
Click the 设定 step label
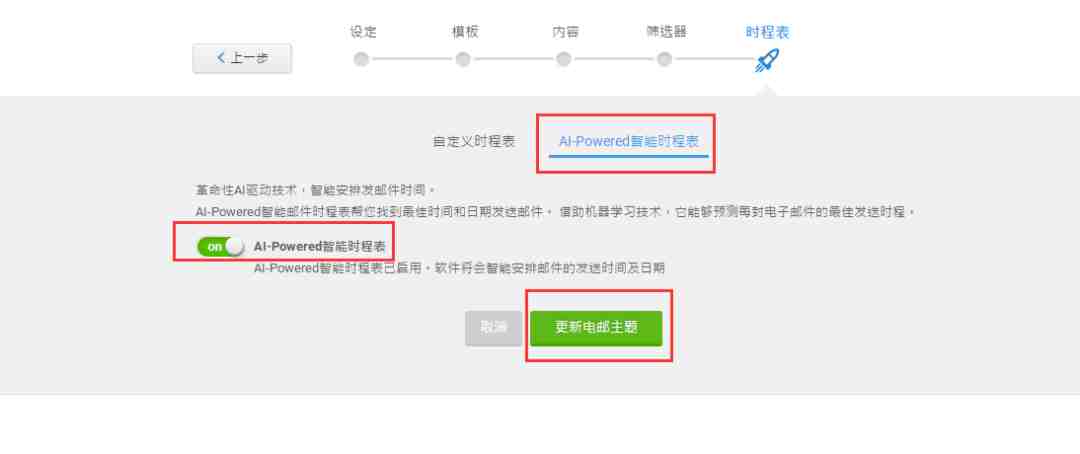click(x=363, y=32)
